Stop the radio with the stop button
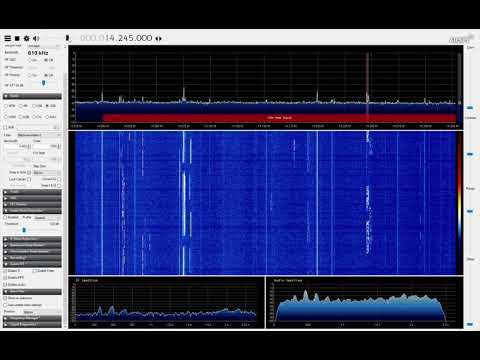This screenshot has height=360, width=480. (x=17, y=38)
